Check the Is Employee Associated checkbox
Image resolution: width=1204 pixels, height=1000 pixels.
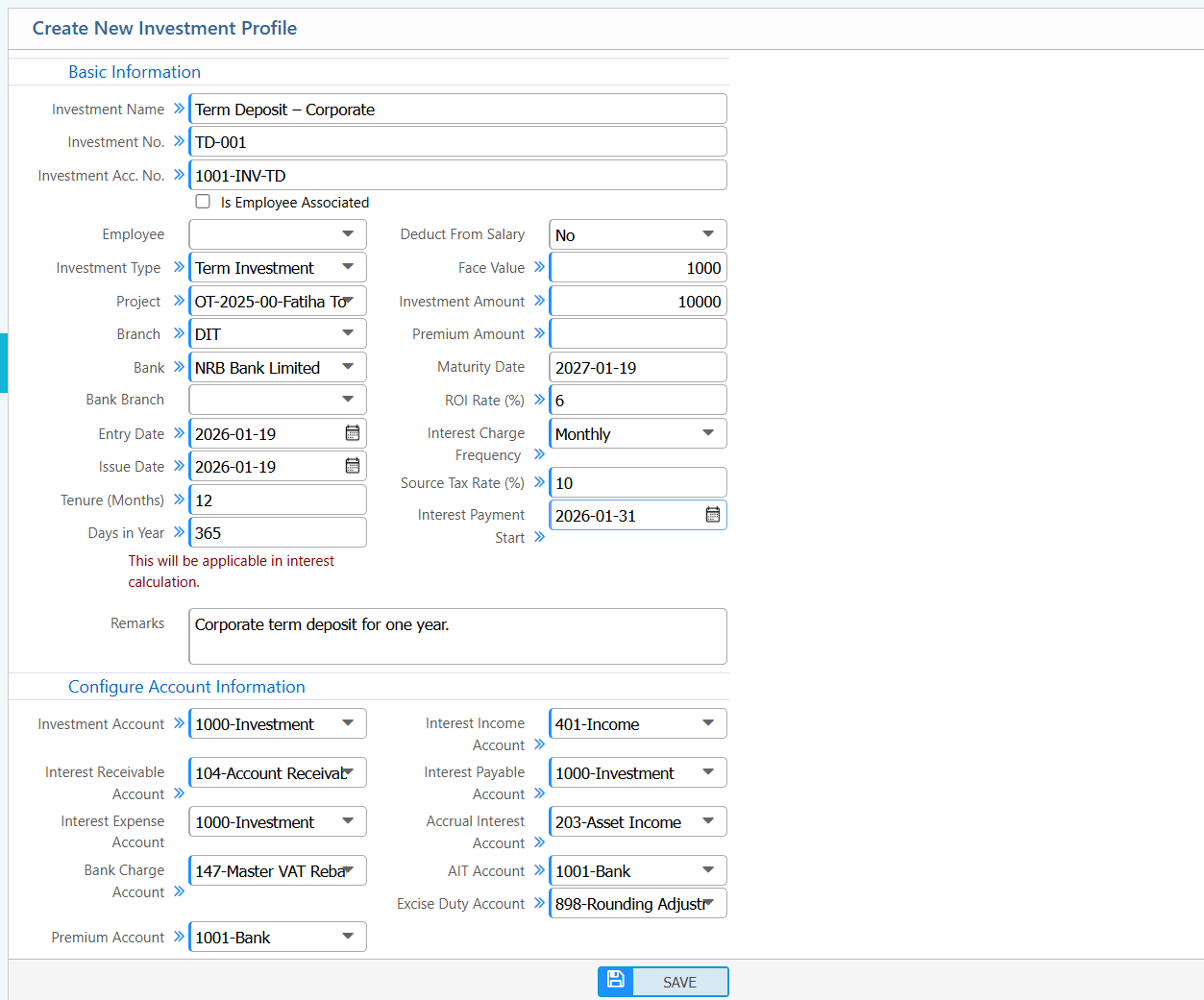pos(203,202)
